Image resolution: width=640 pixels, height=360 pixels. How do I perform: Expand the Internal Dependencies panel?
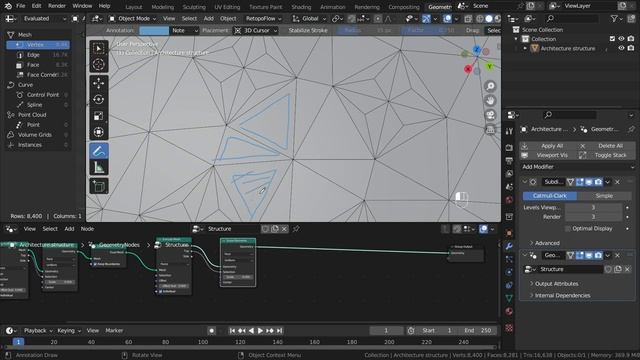tap(562, 296)
